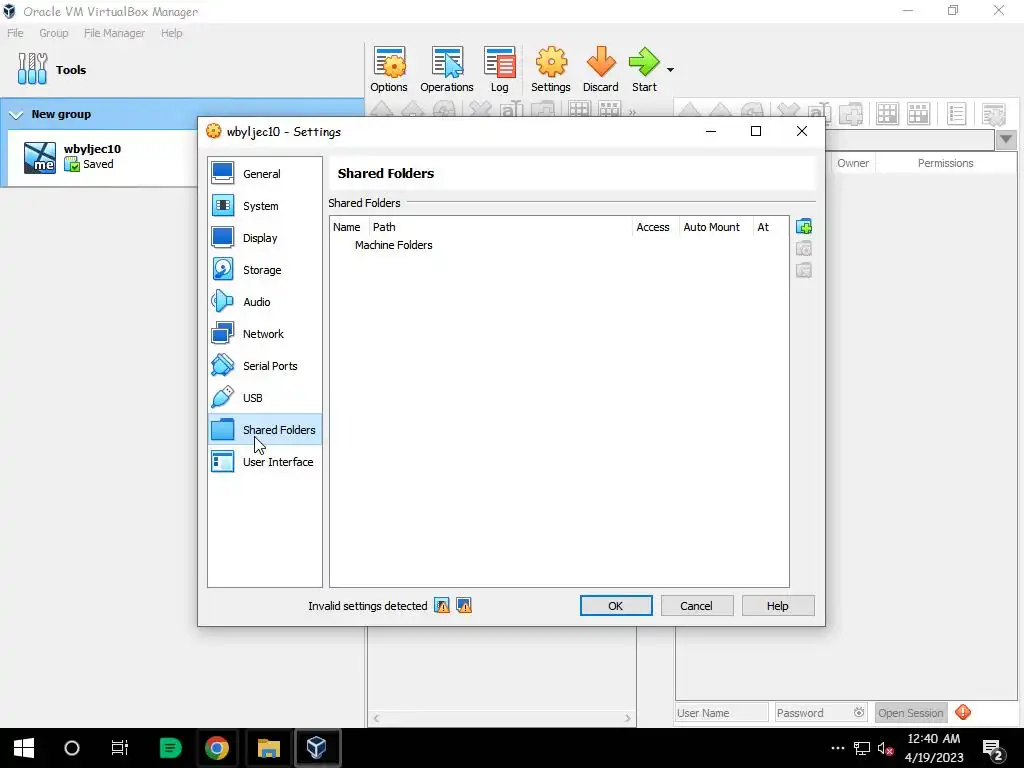Toggle password visibility icon

[x=859, y=712]
